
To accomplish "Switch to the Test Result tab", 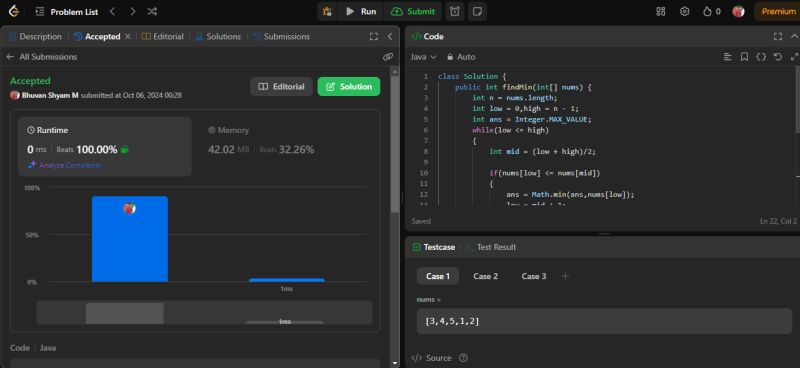I will tap(491, 247).
